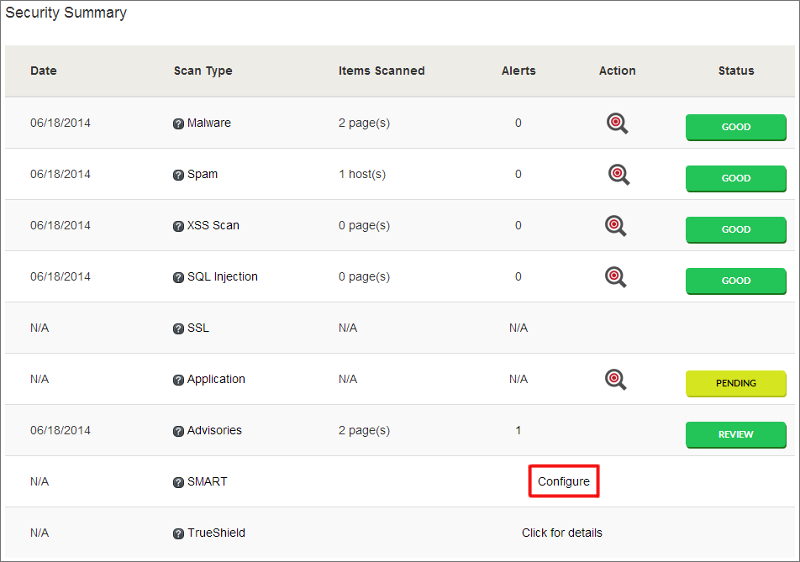
Task: Open scan details for Spam row
Action: pyautogui.click(x=618, y=174)
